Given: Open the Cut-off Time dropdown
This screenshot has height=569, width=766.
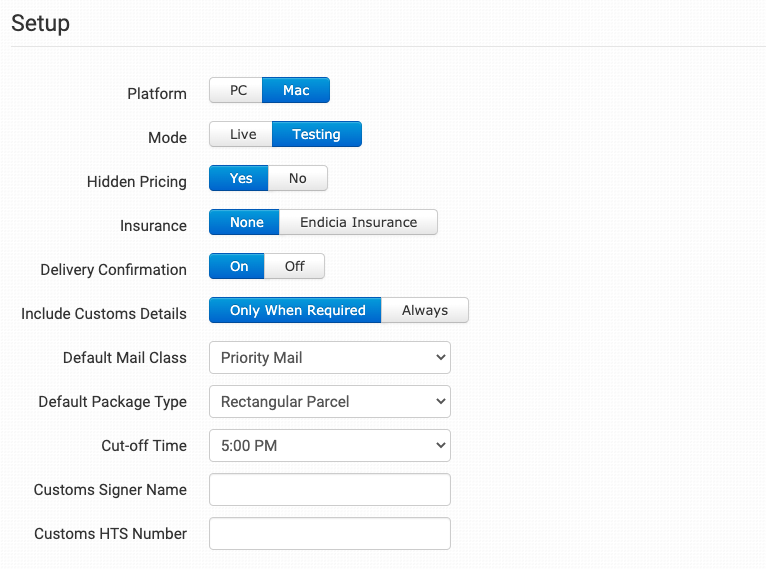Looking at the screenshot, I should [330, 446].
